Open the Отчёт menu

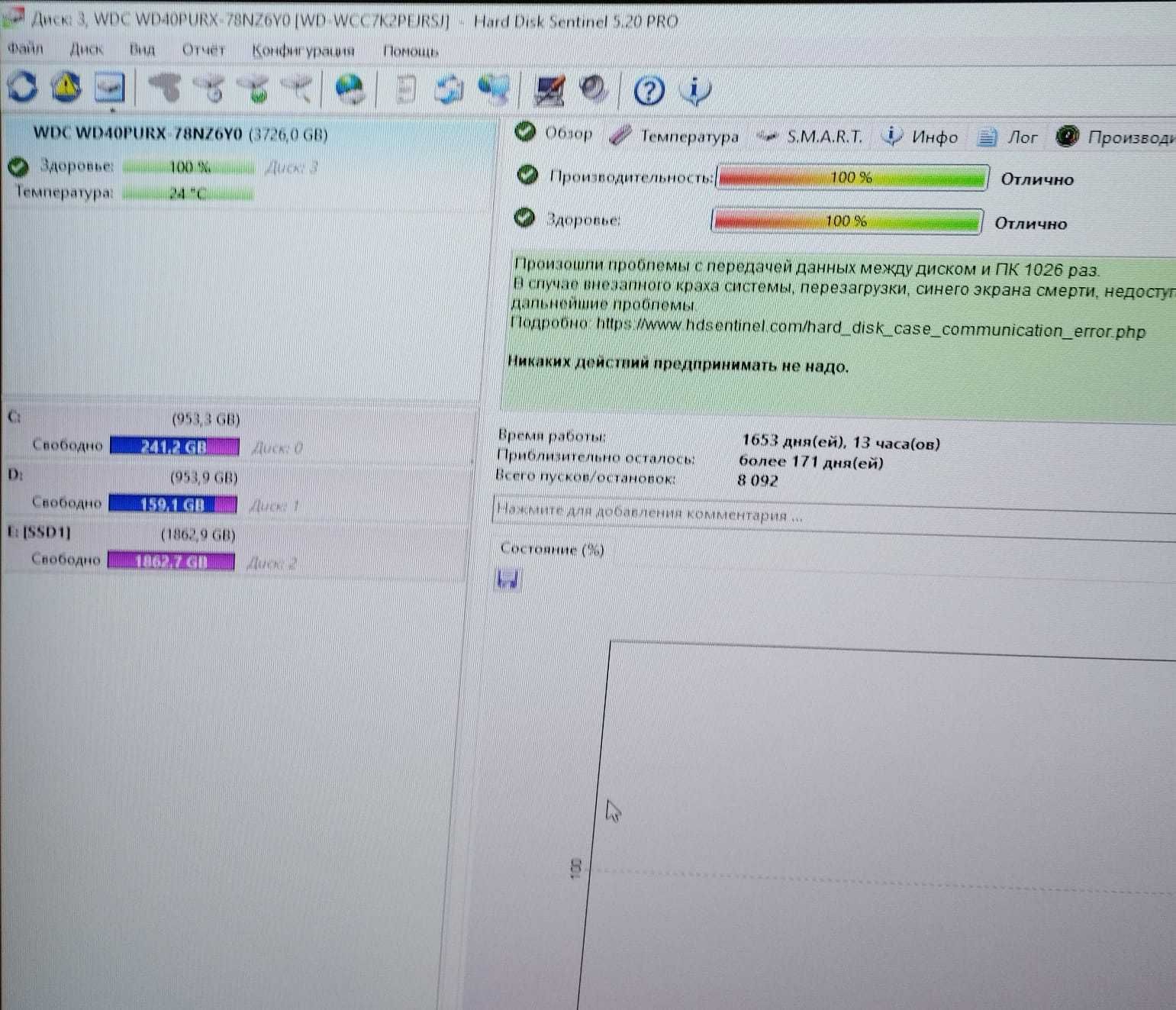pyautogui.click(x=203, y=50)
